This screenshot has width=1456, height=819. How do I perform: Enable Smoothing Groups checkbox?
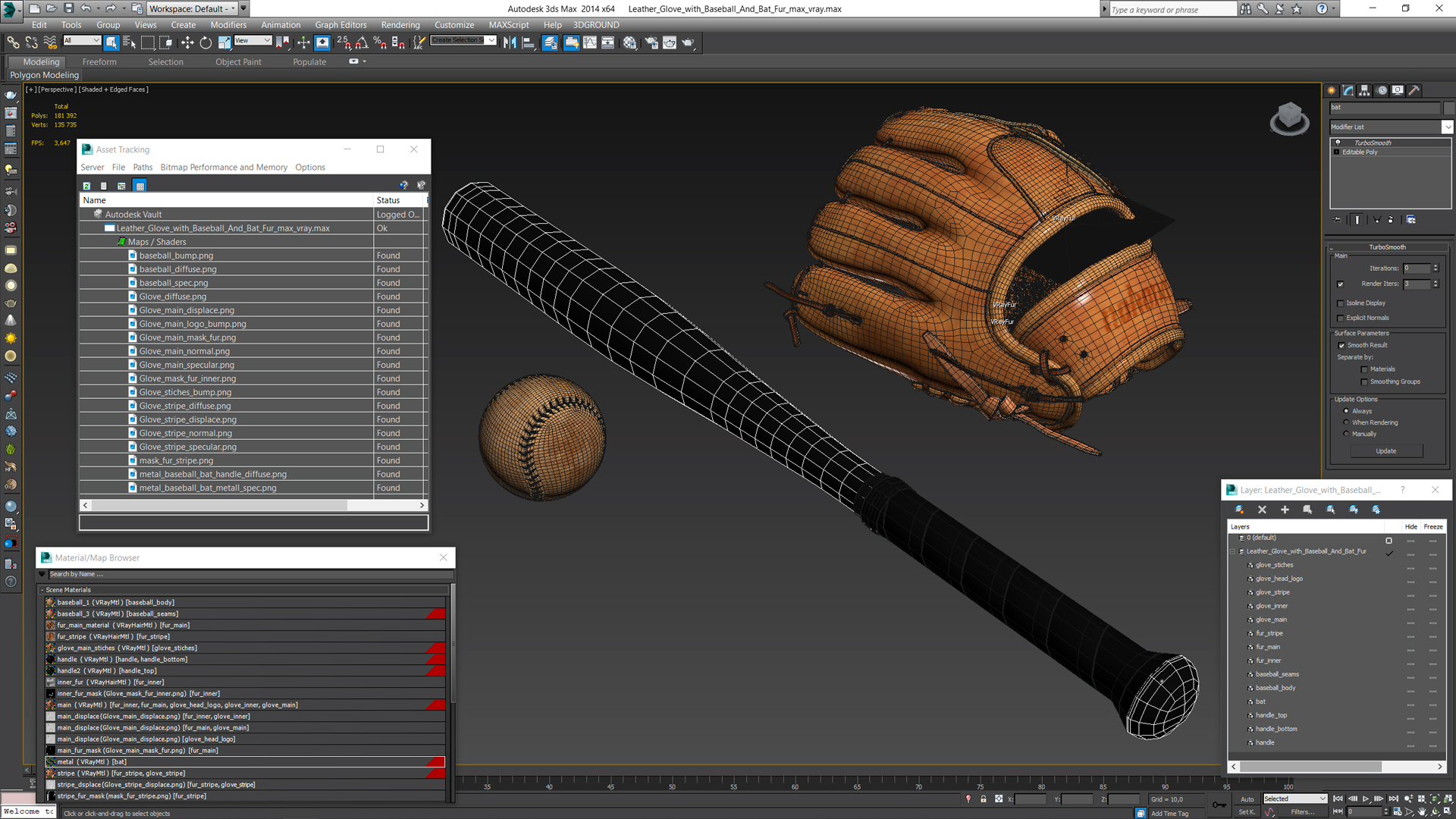click(x=1364, y=382)
